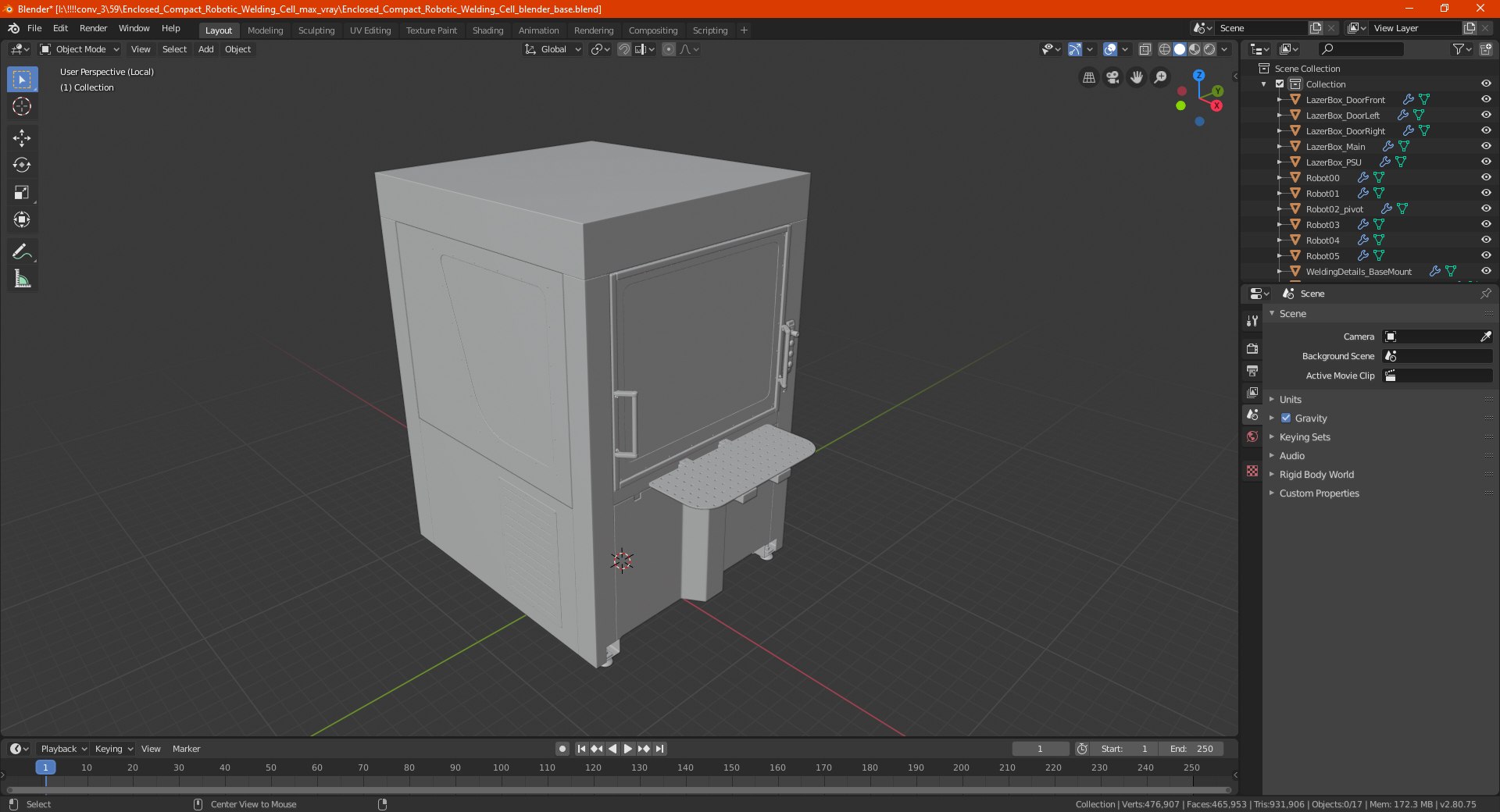Switch to orthographic/perspective view icon
Image resolution: width=1500 pixels, height=812 pixels.
(x=1088, y=77)
